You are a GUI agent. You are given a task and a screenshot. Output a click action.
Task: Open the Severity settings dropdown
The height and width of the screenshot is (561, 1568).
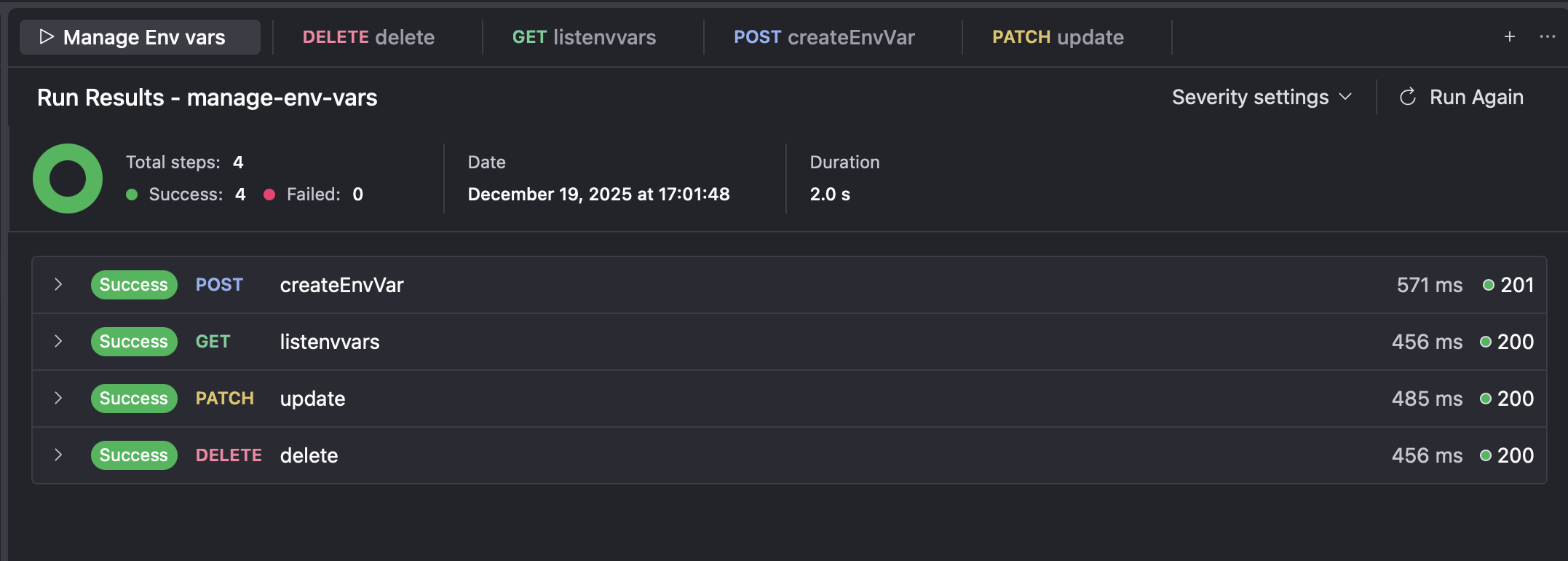(x=1262, y=97)
